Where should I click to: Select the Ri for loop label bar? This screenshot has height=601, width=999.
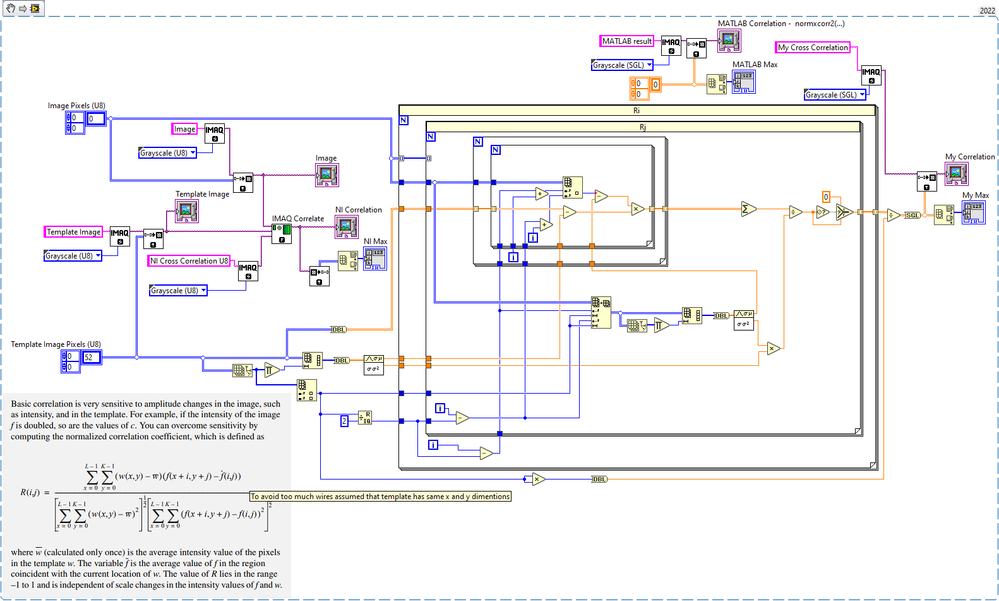tap(637, 110)
